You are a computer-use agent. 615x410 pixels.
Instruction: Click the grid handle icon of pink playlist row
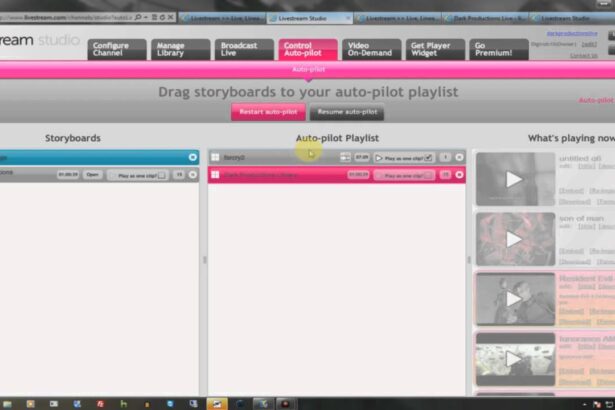pos(215,175)
